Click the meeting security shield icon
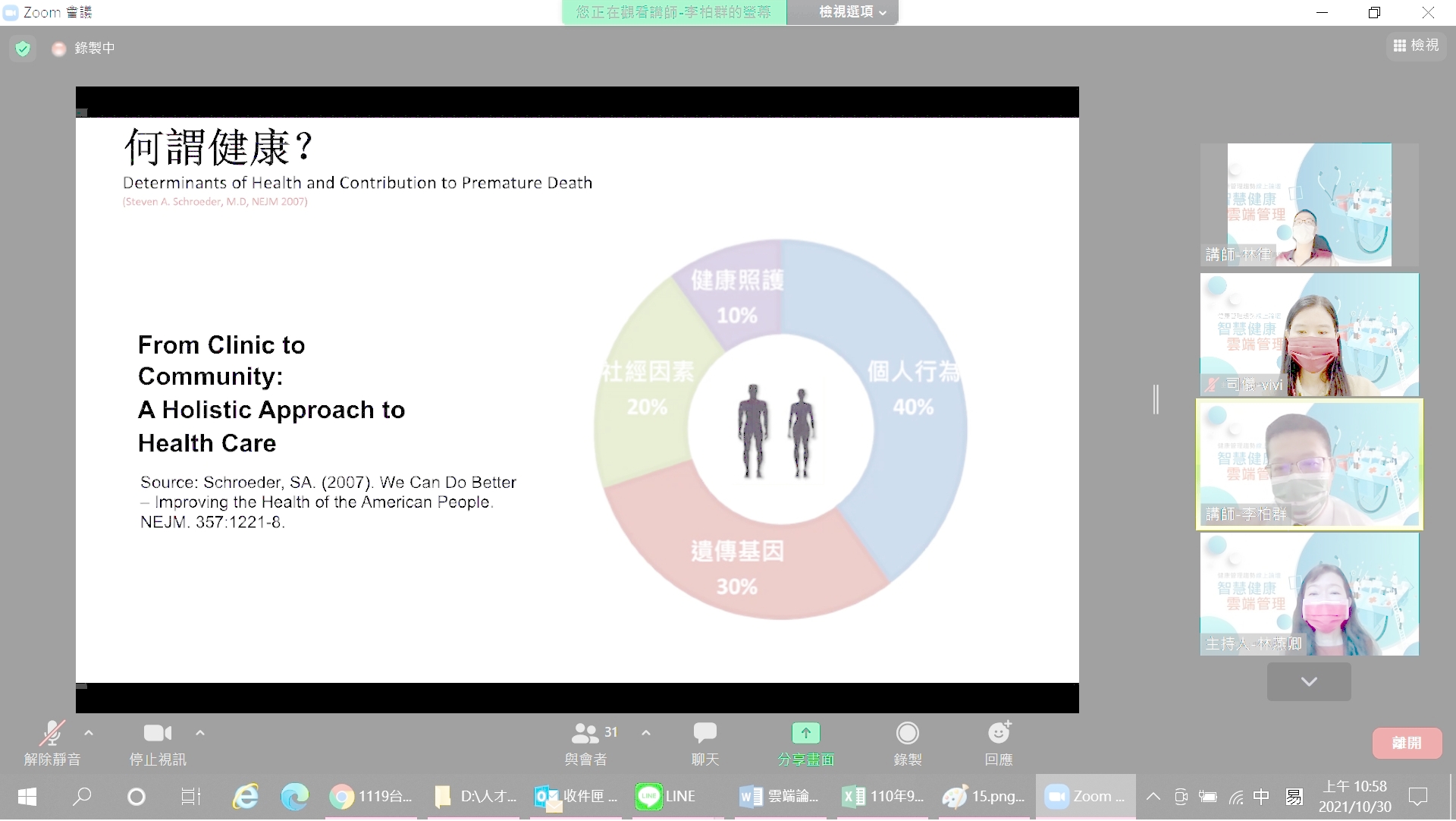Viewport: 1456px width, 821px height. tap(22, 48)
